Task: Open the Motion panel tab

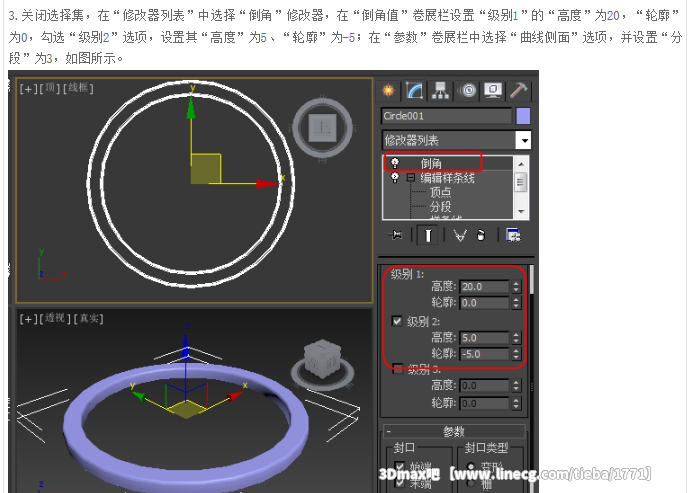Action: tap(468, 90)
